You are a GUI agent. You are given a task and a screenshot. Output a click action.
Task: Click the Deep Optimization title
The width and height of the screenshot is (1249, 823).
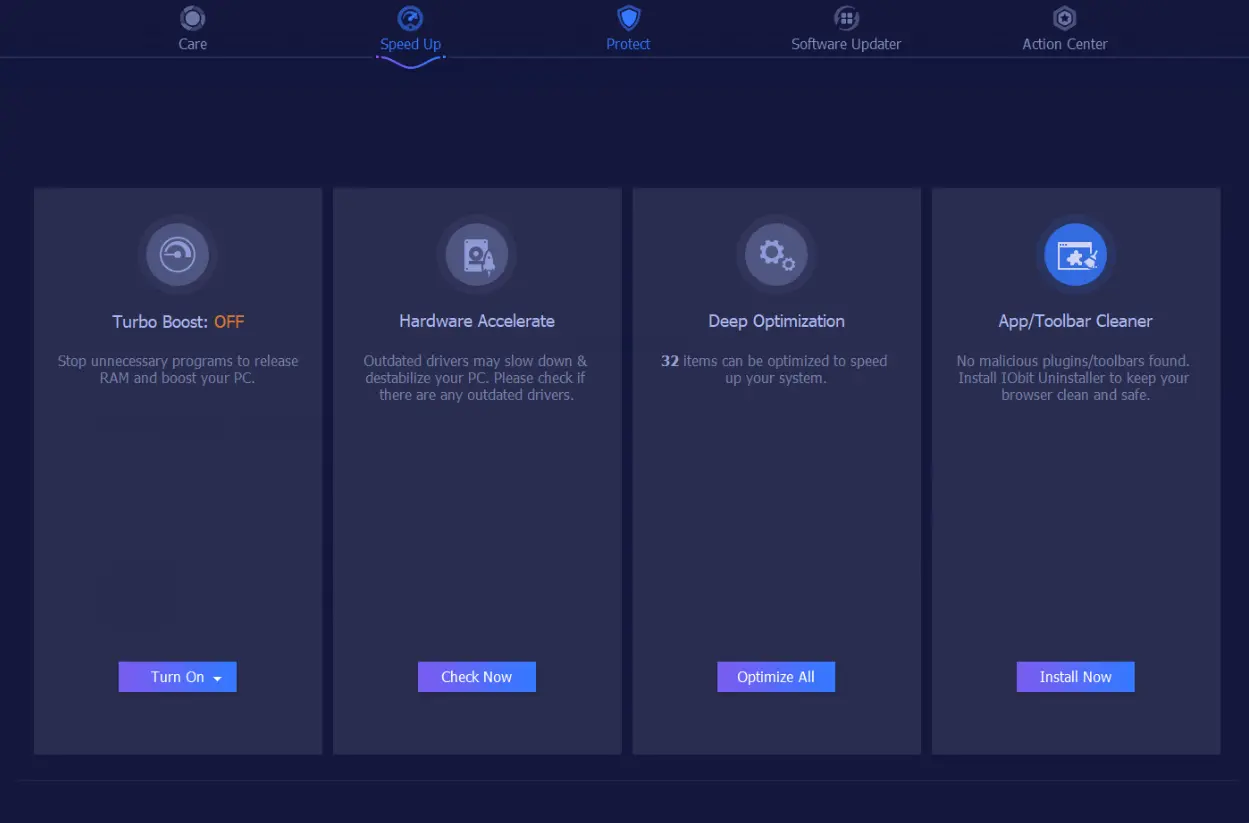[776, 321]
